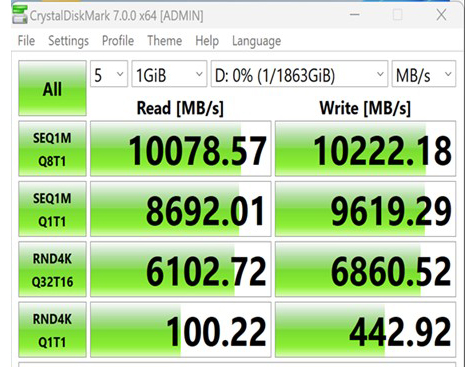Expand the test size dropdown showing 1GiB
Viewport: 465px width, 367px height.
tap(169, 74)
